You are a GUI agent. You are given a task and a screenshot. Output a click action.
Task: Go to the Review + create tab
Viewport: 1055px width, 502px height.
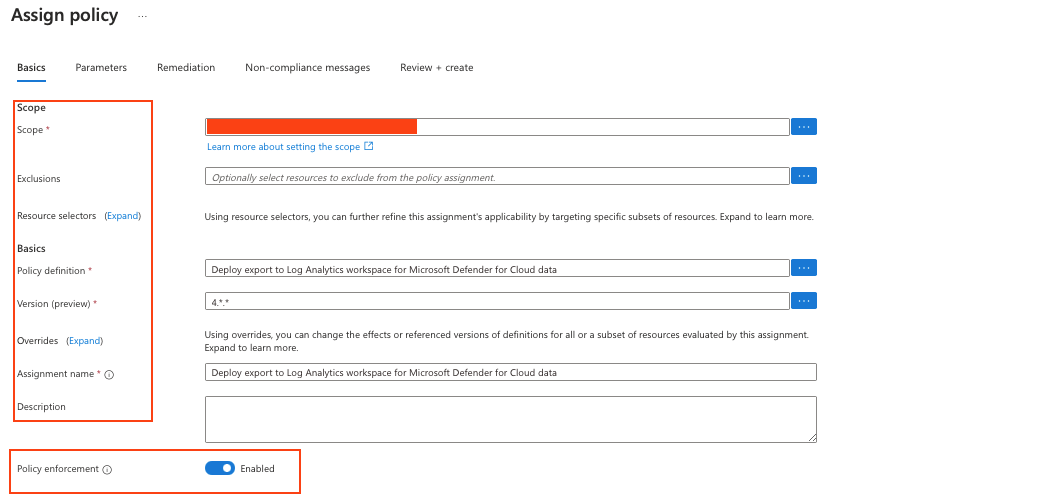437,67
